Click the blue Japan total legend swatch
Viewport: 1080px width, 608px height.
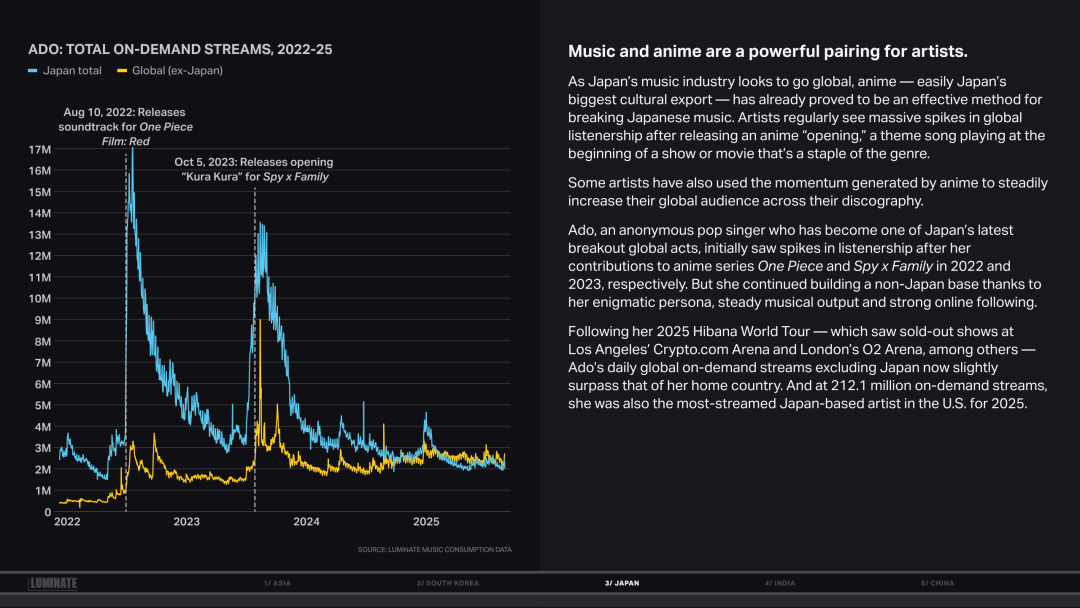coord(33,71)
